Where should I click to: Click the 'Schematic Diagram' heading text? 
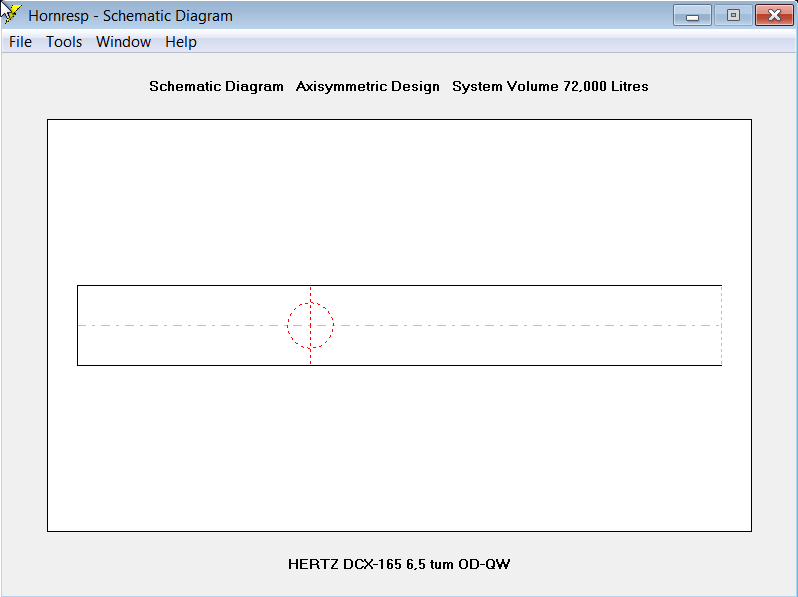[x=216, y=87]
